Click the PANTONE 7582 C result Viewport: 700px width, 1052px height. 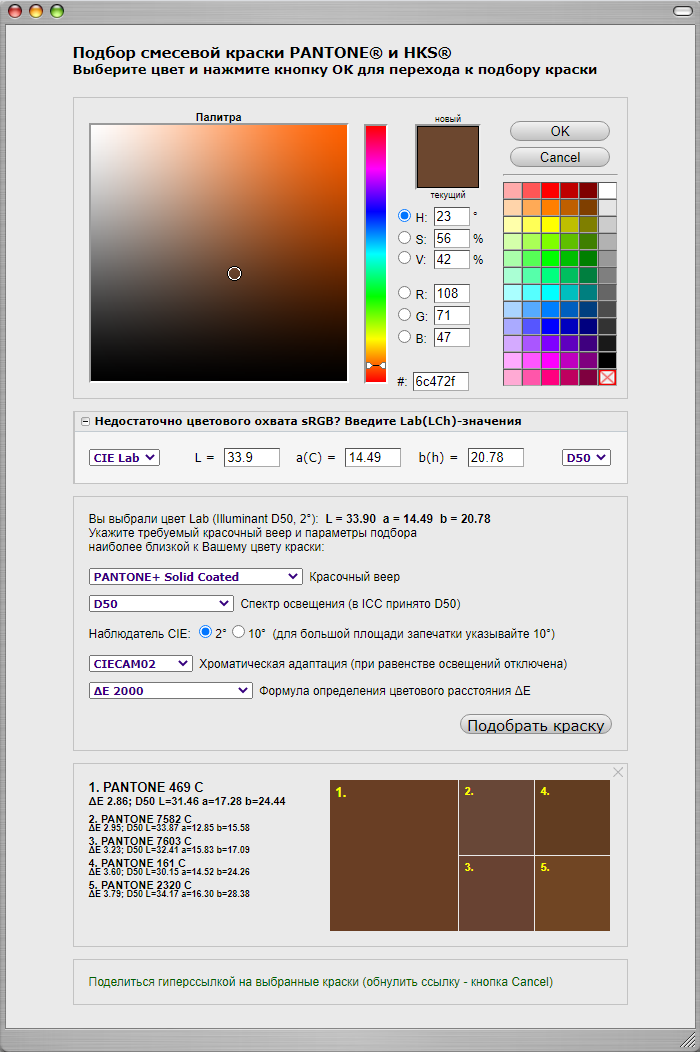coord(140,819)
